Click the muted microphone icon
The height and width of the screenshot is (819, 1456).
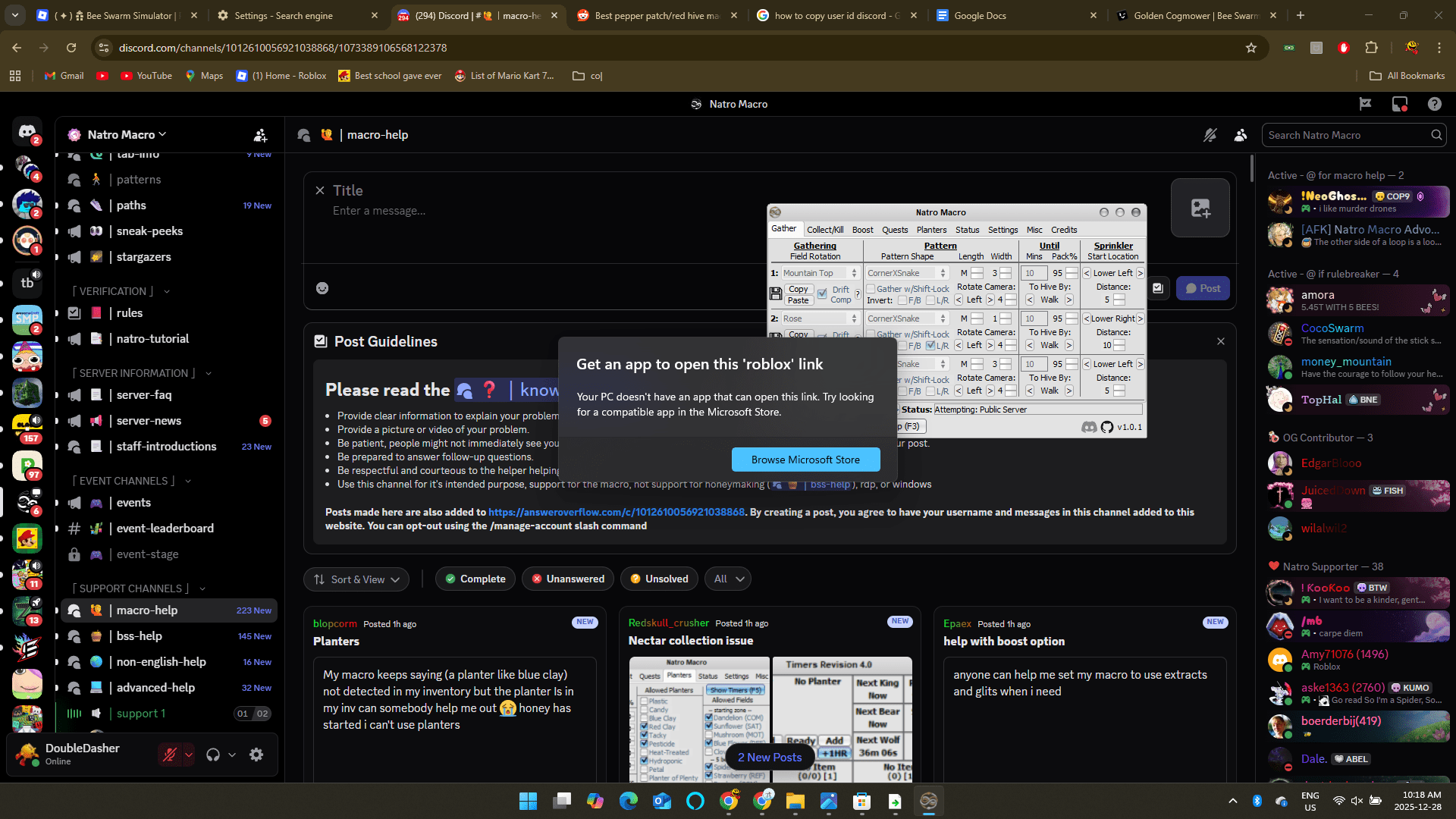pyautogui.click(x=170, y=755)
